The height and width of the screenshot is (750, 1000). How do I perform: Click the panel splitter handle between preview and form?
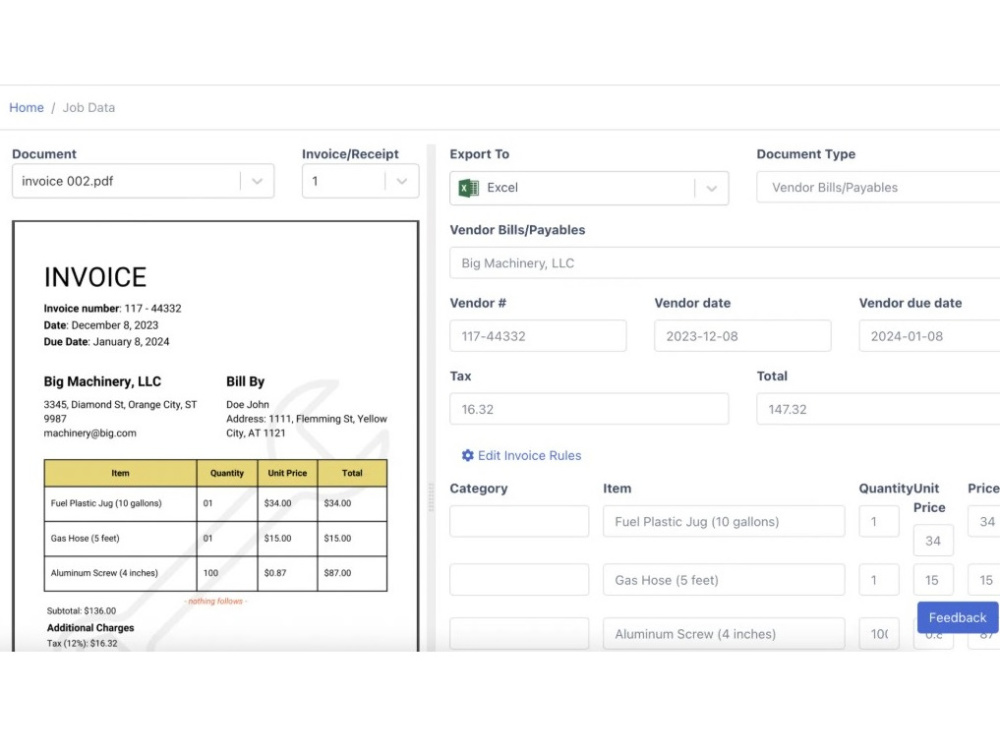431,497
